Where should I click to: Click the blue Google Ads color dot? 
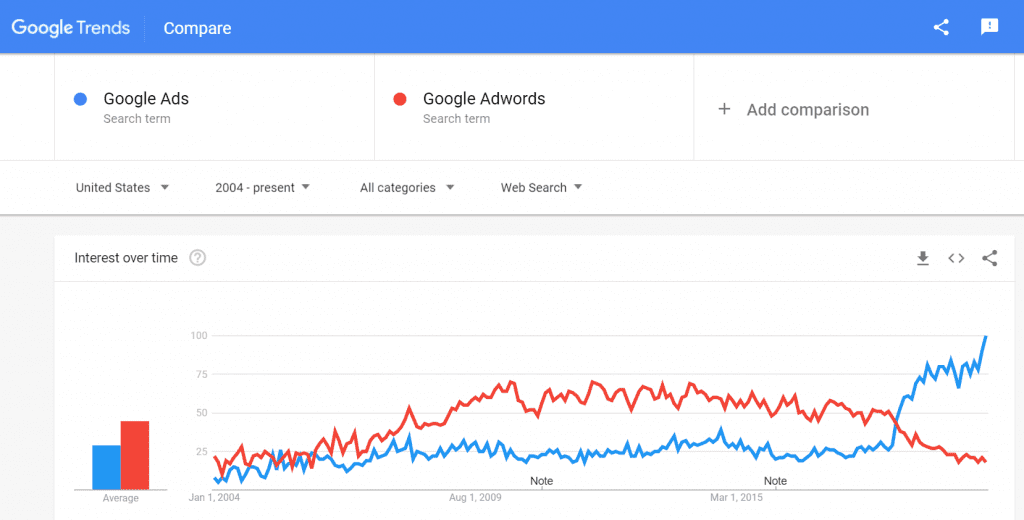[80, 99]
